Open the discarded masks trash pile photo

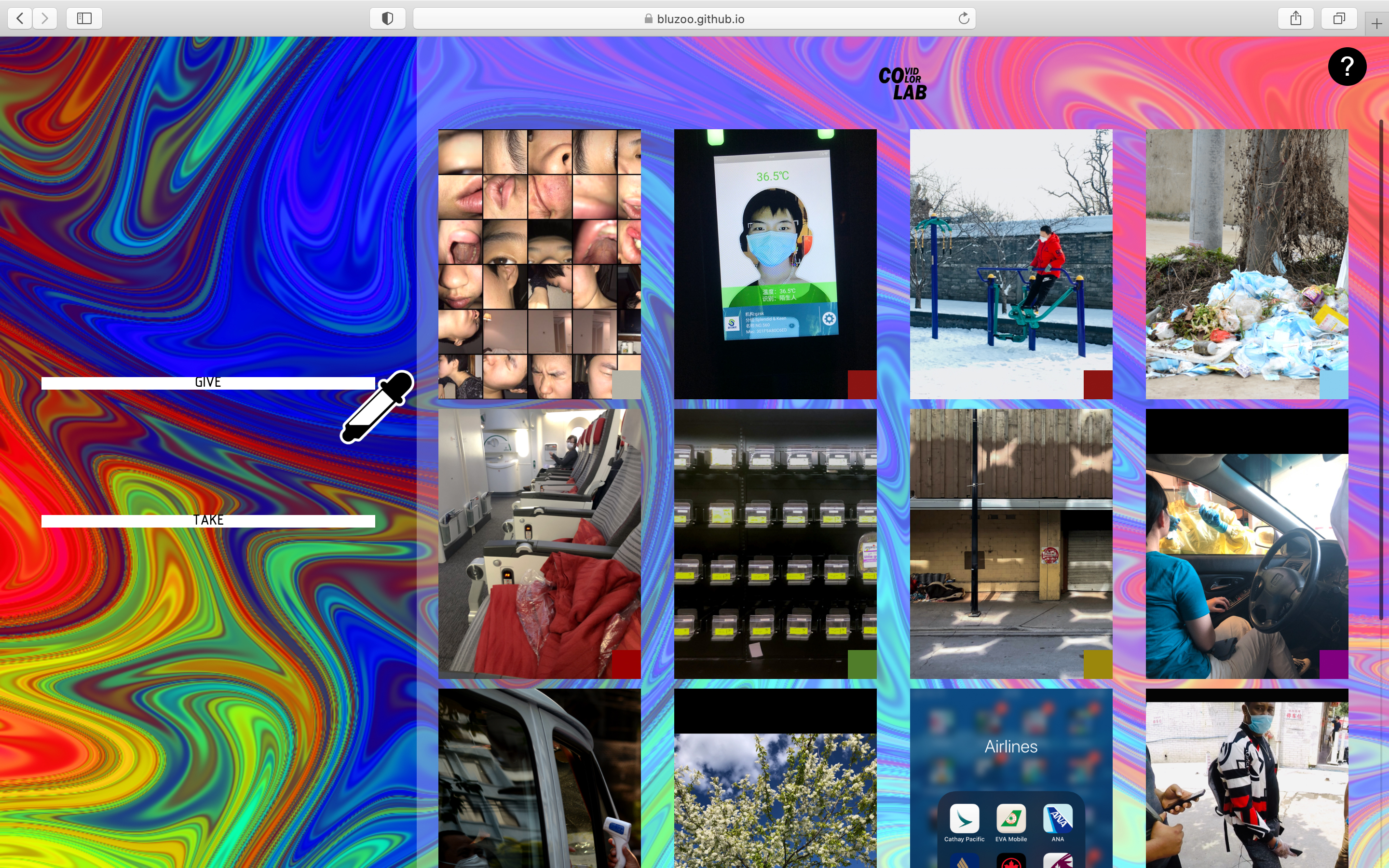click(x=1247, y=264)
